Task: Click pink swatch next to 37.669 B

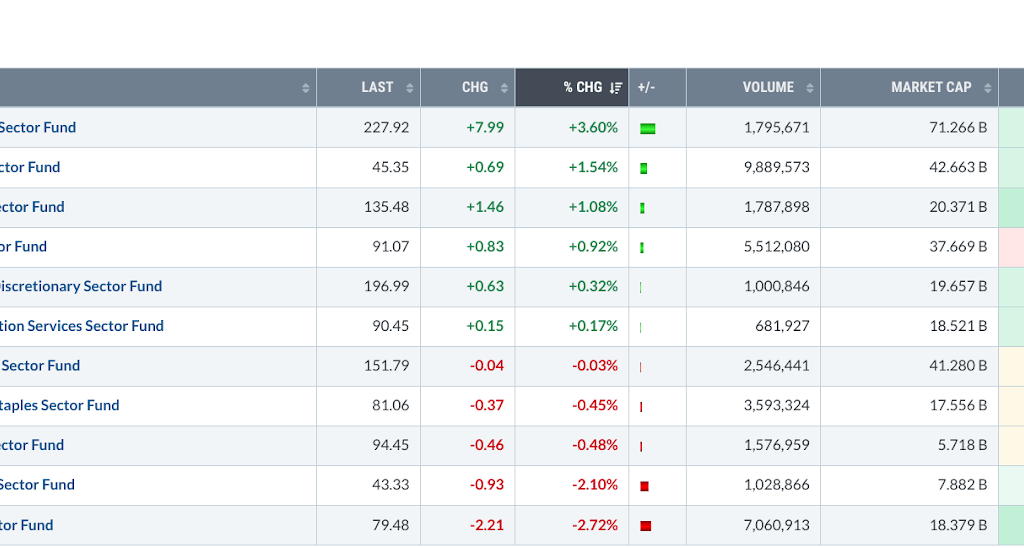Action: click(x=1012, y=247)
